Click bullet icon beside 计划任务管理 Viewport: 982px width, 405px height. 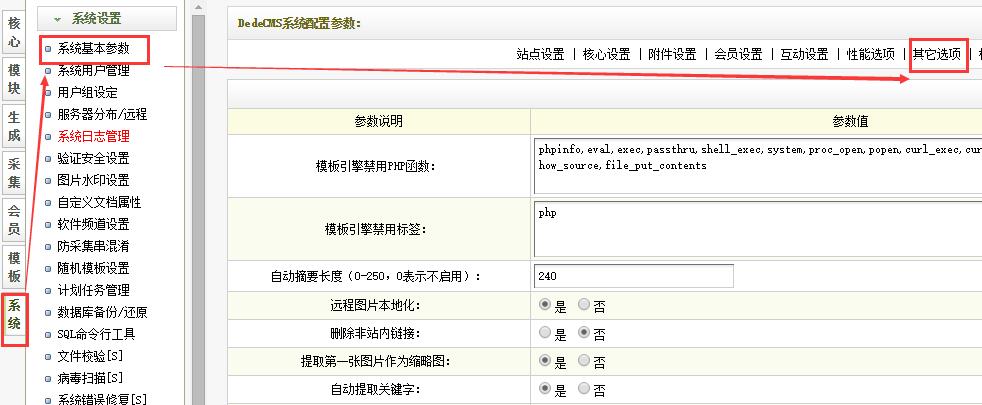pos(48,290)
